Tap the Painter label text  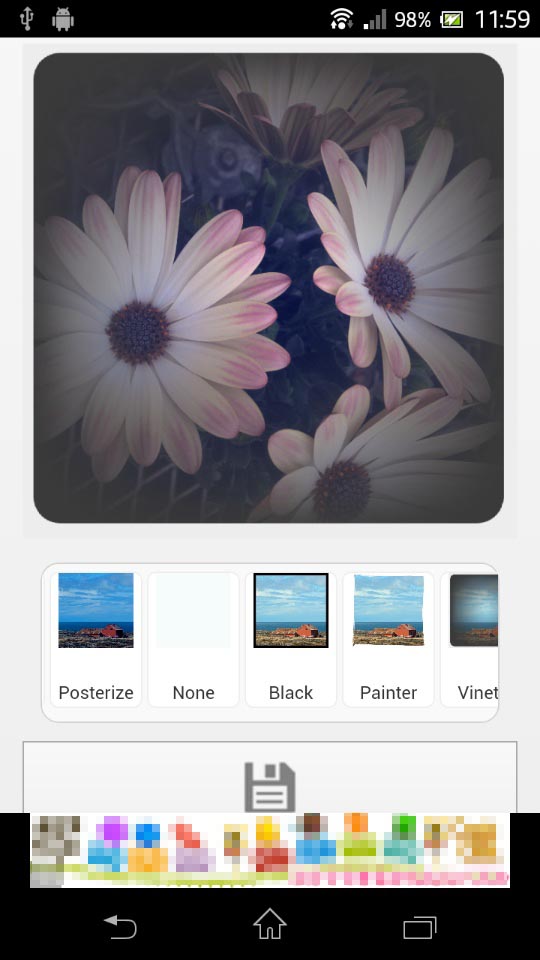click(x=388, y=692)
